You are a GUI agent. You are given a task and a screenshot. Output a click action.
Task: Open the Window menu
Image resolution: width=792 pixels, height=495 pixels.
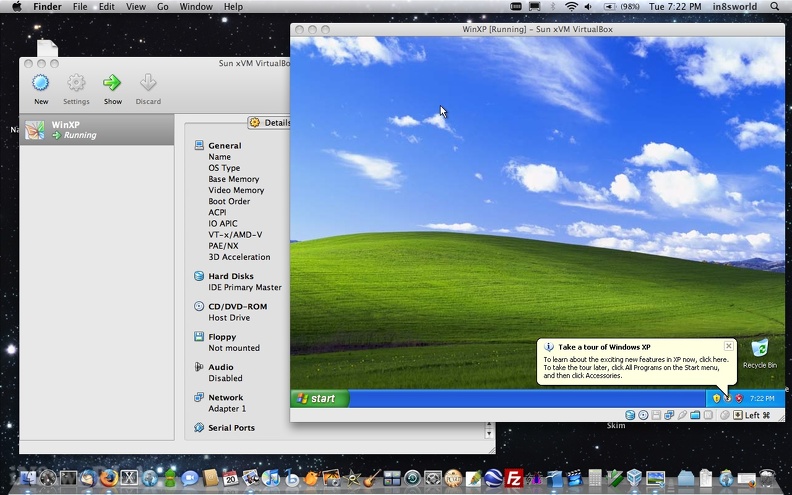coord(196,7)
